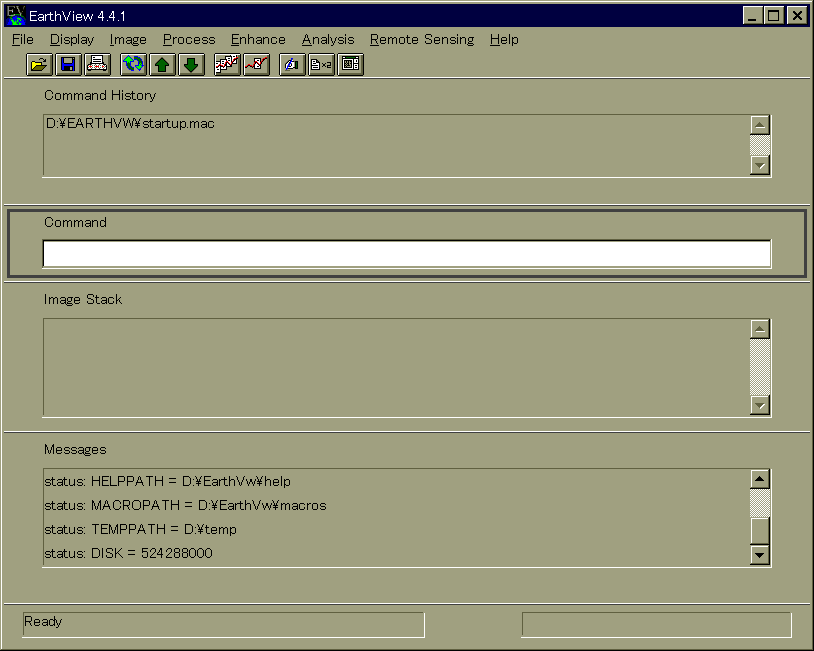Open the Image menu
This screenshot has width=814, height=651.
click(x=128, y=39)
